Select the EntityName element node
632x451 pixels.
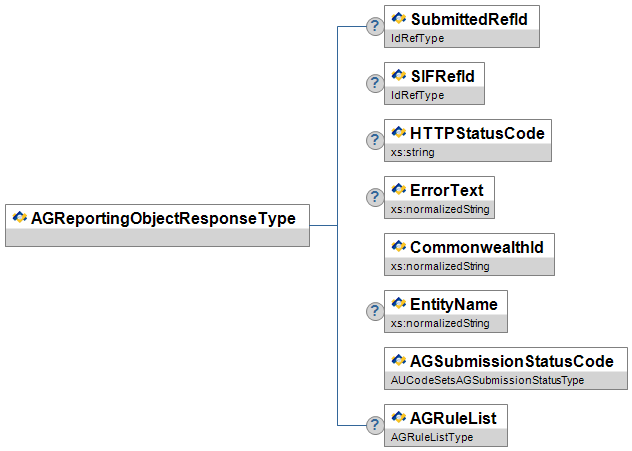tap(453, 304)
